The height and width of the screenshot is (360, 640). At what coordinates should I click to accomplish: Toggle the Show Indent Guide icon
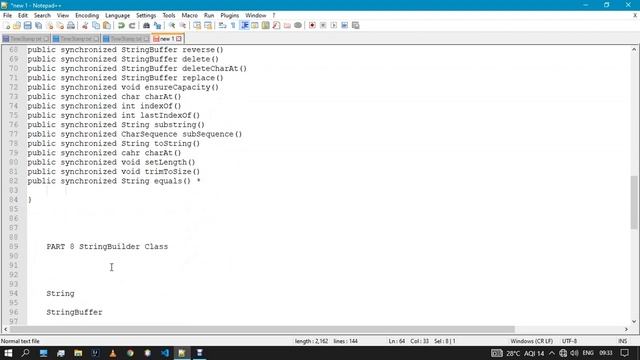coord(244,25)
